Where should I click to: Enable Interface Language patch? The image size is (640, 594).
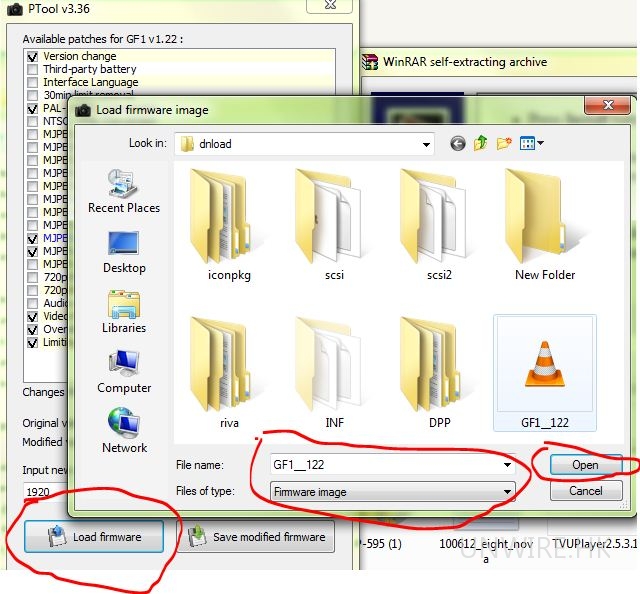tap(32, 82)
